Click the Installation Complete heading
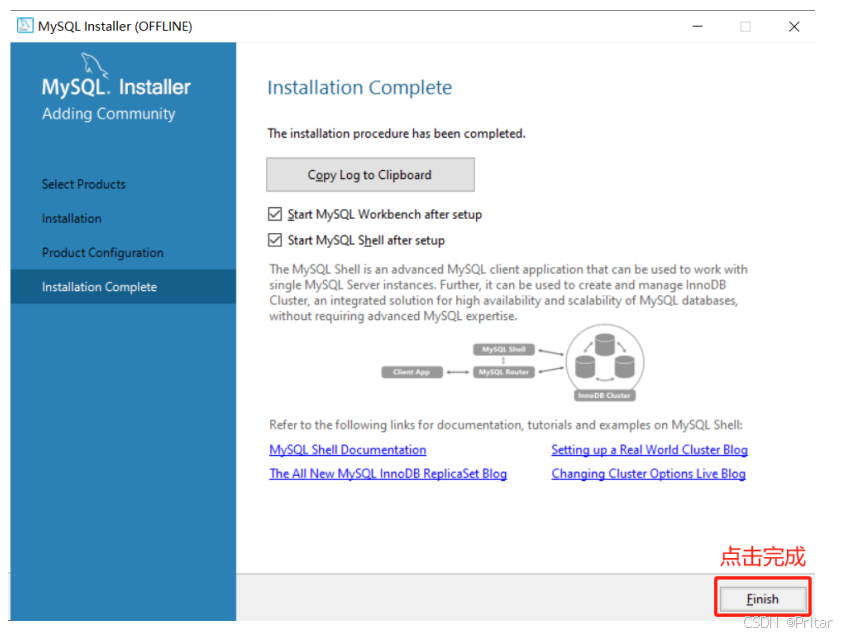This screenshot has width=845, height=638. (x=359, y=88)
